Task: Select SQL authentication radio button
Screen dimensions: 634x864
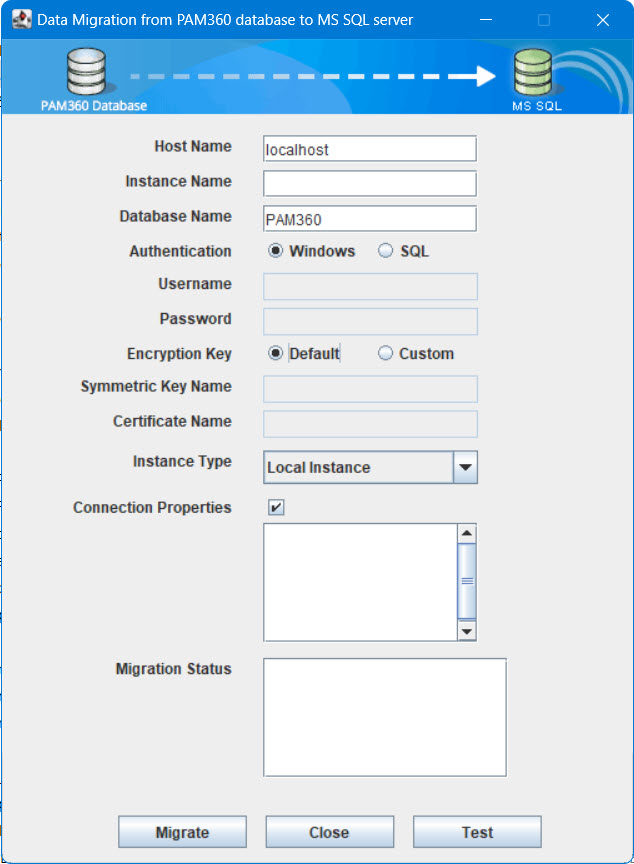Action: click(386, 251)
